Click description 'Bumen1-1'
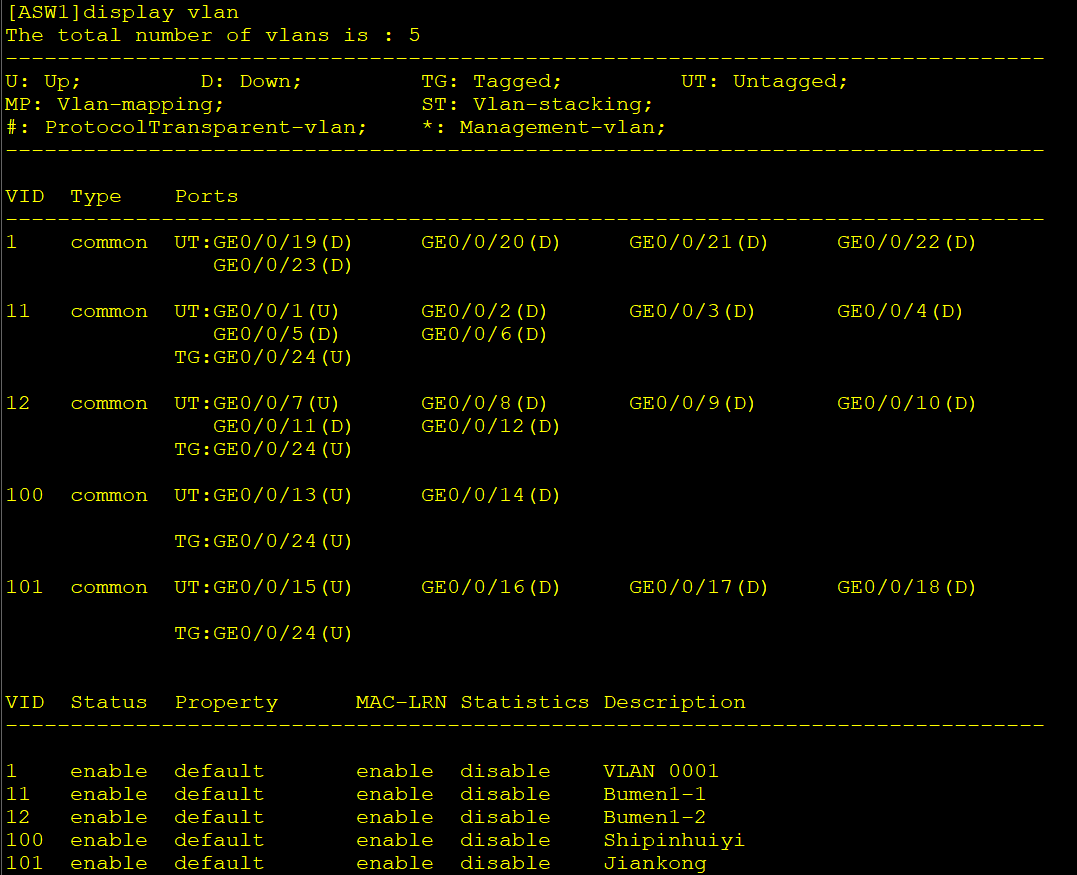Image resolution: width=1077 pixels, height=875 pixels. pos(655,794)
